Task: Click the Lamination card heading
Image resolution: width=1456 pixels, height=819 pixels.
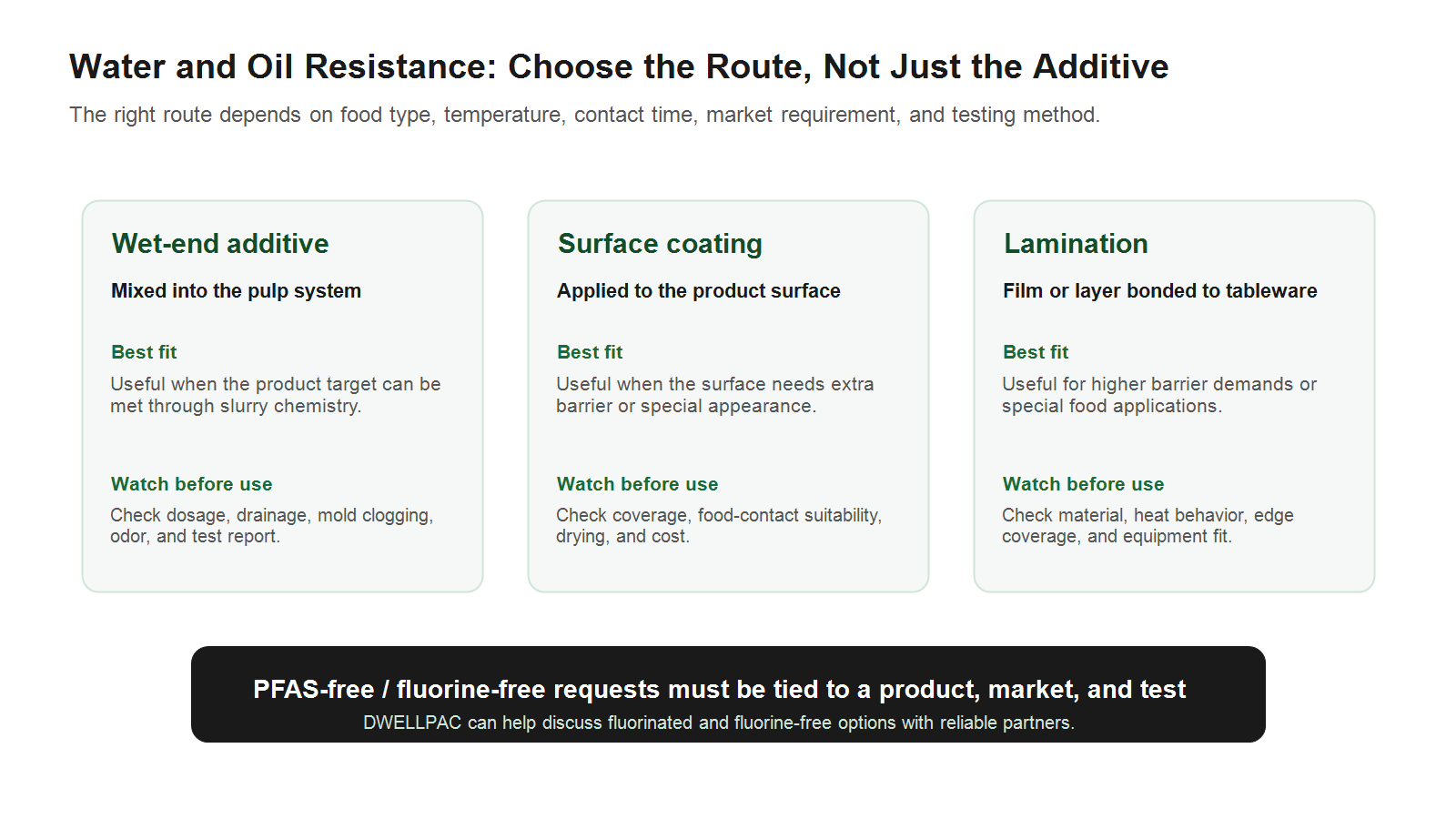Action: click(1076, 244)
